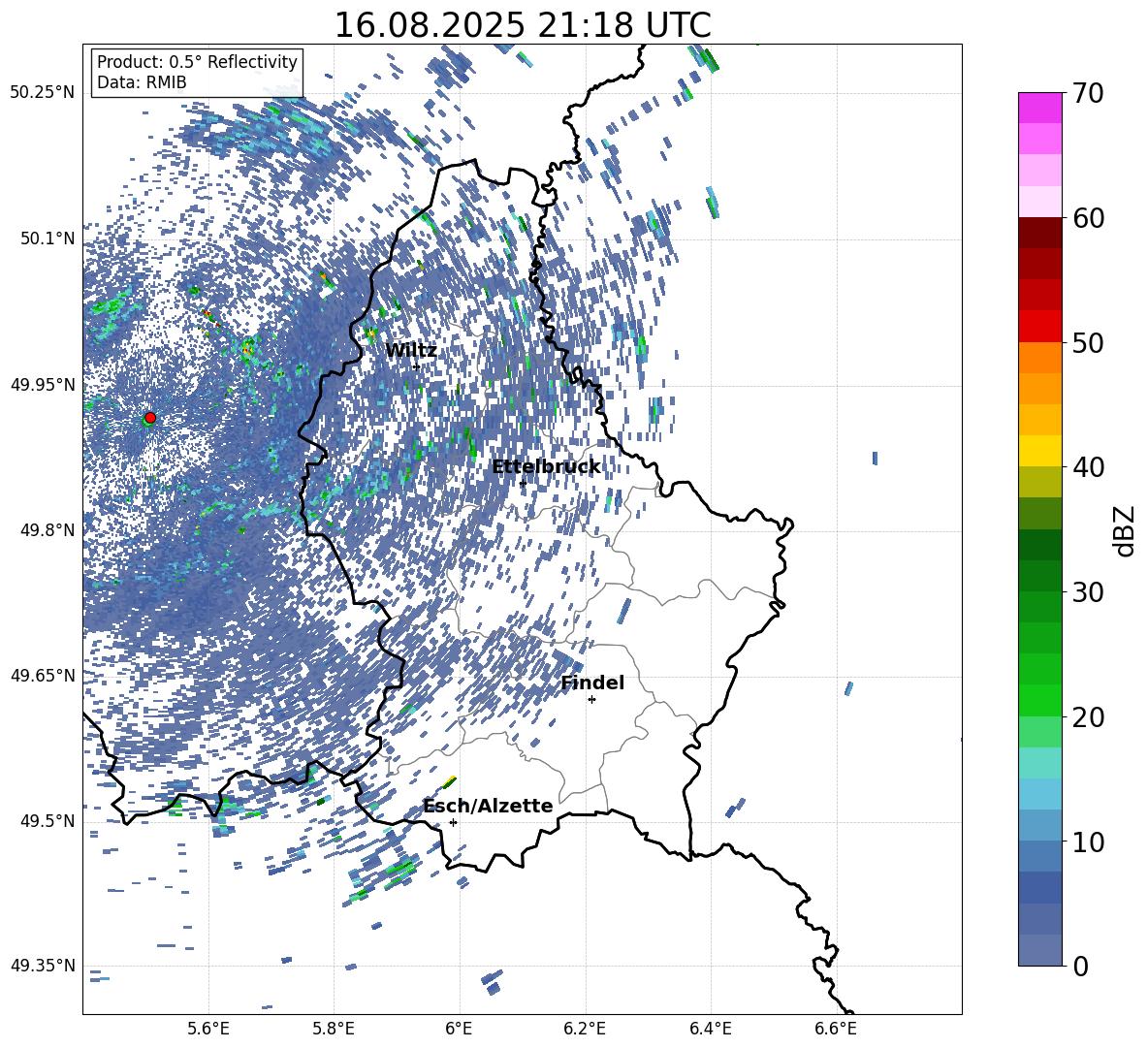
Task: Click the 49.8°N latitude label
Action: click(x=48, y=530)
